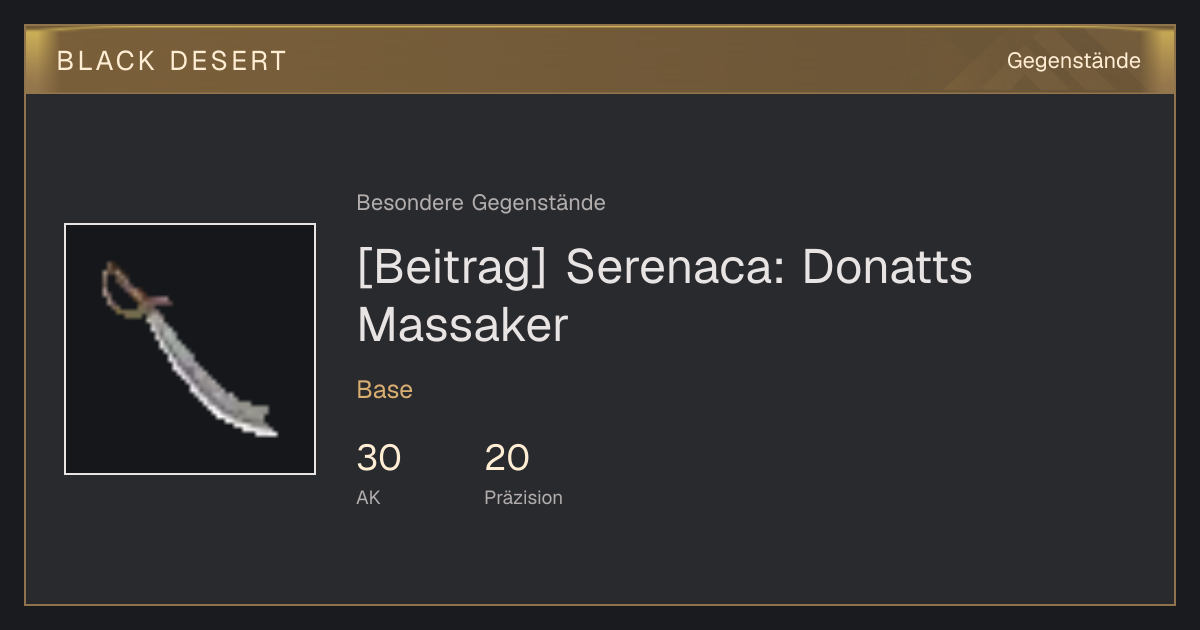1200x630 pixels.
Task: Click the word DESERT in the header
Action: pos(229,61)
